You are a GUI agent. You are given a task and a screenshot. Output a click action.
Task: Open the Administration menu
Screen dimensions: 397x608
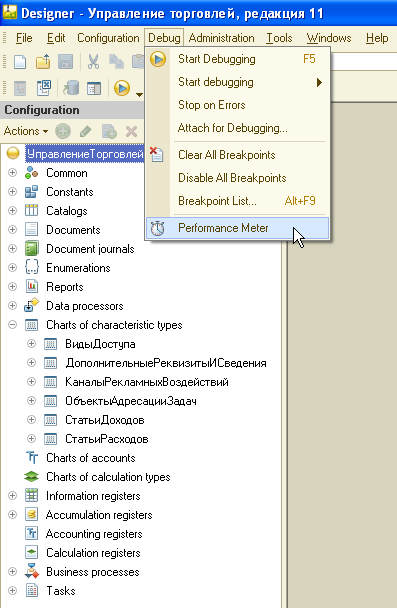coord(221,38)
